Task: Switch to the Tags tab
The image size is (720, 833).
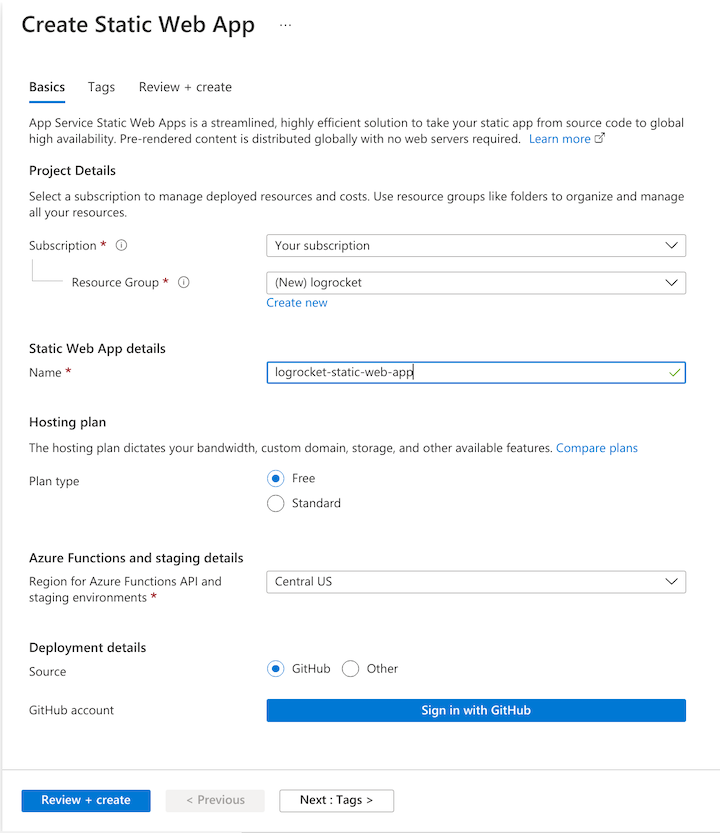Action: (x=101, y=87)
